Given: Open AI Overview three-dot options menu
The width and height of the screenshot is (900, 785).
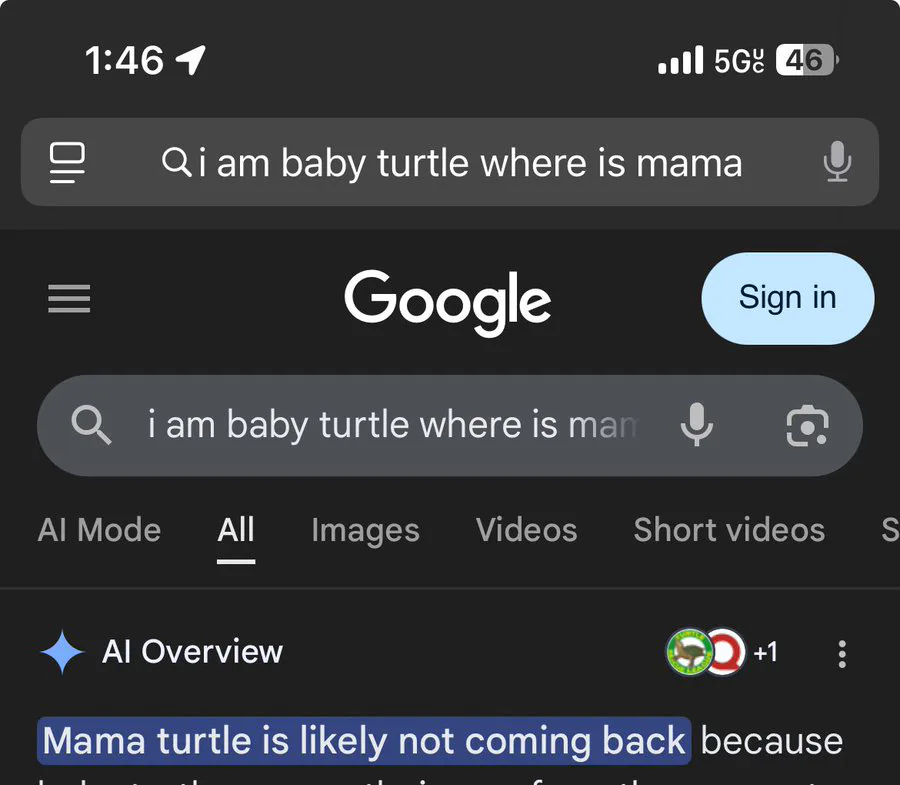Looking at the screenshot, I should point(842,654).
